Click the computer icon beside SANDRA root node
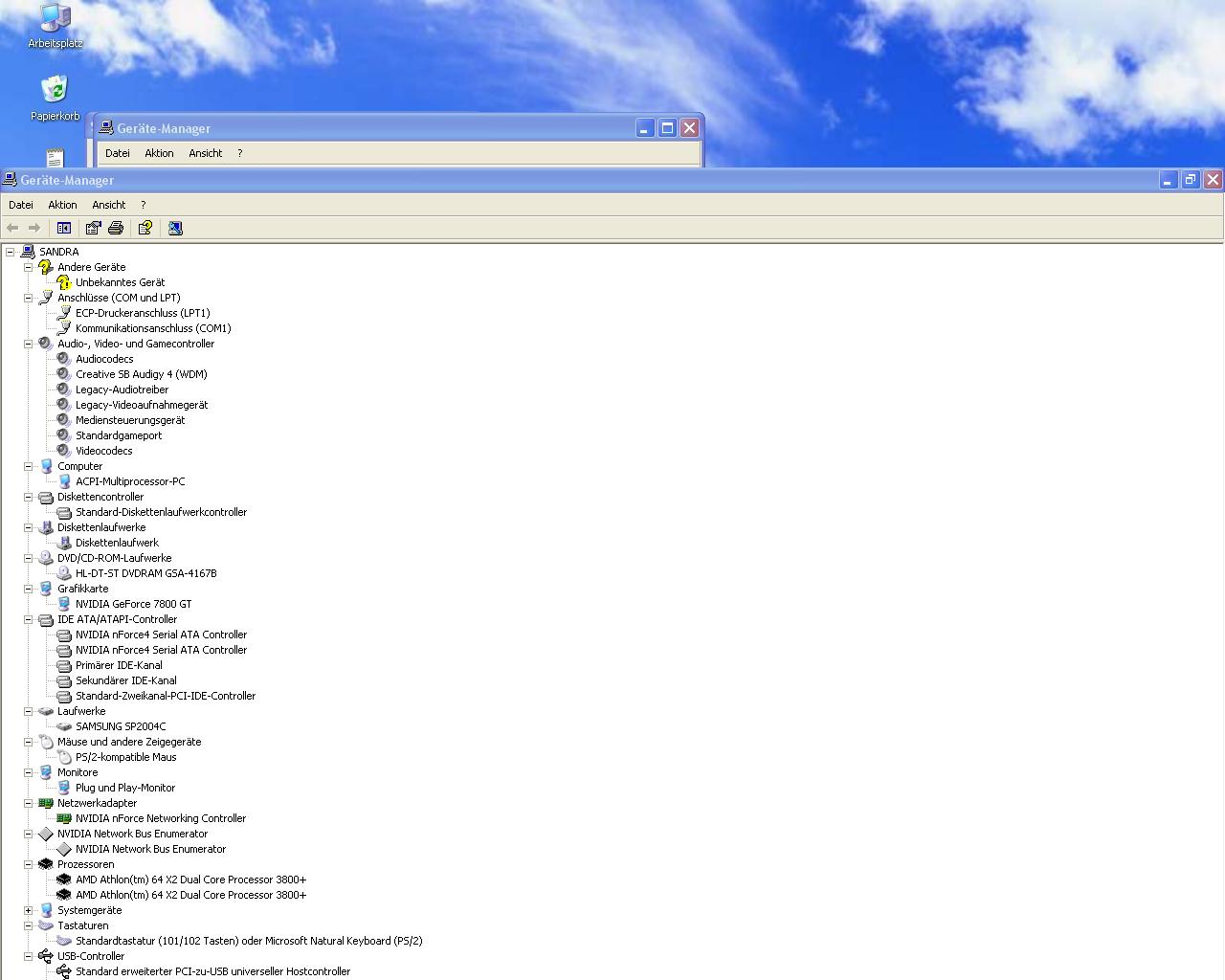This screenshot has height=980, width=1225. pyautogui.click(x=28, y=252)
